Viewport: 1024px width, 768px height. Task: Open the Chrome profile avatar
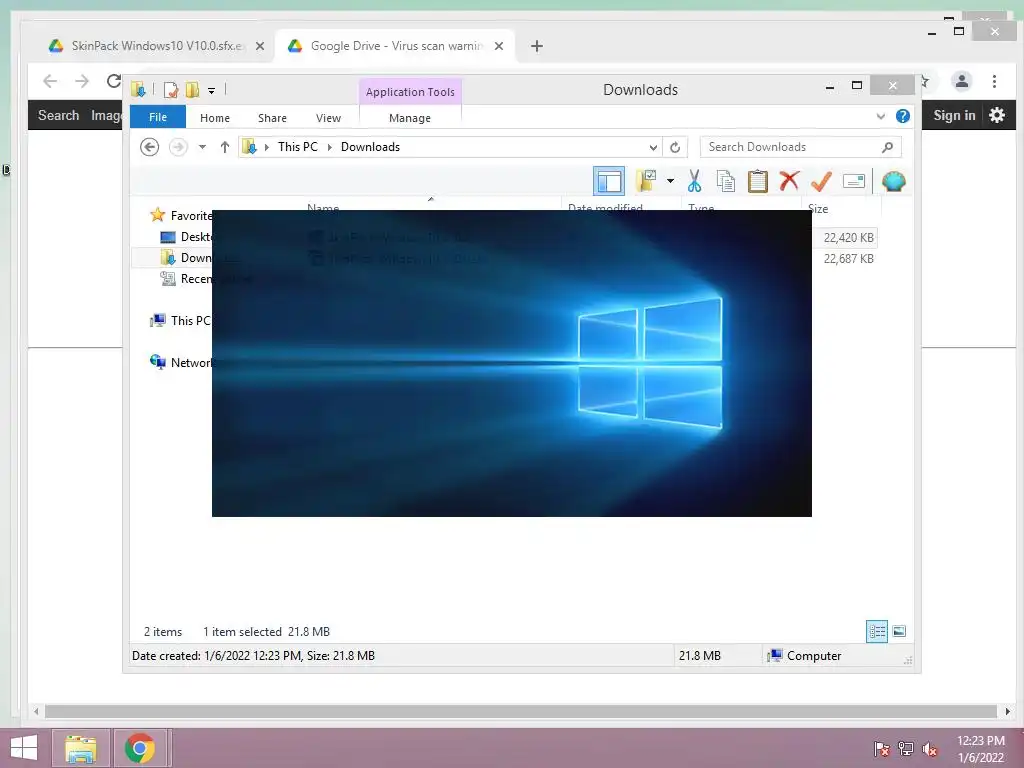point(961,81)
